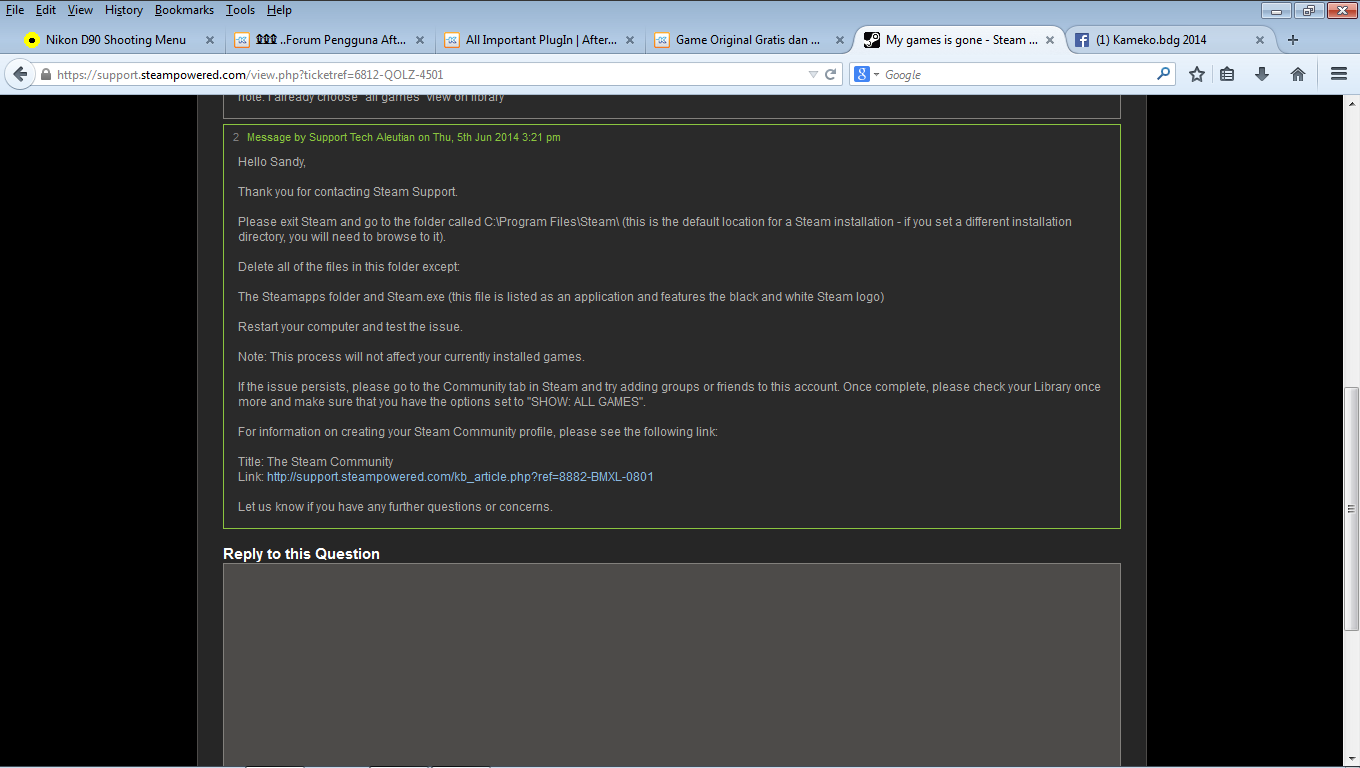Image resolution: width=1360 pixels, height=768 pixels.
Task: Click the 'Let us know if you have' line
Action: coord(395,507)
